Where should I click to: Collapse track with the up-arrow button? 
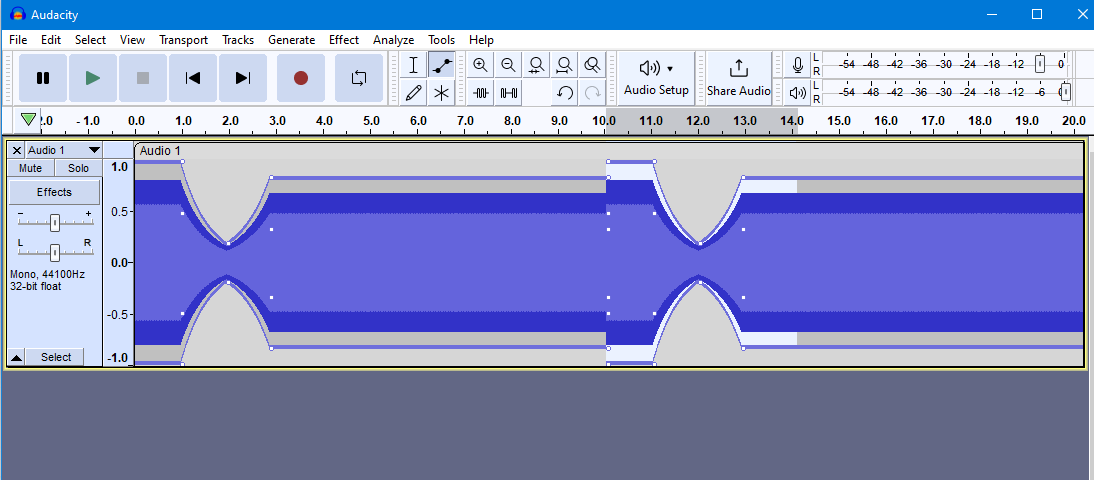tap(17, 357)
